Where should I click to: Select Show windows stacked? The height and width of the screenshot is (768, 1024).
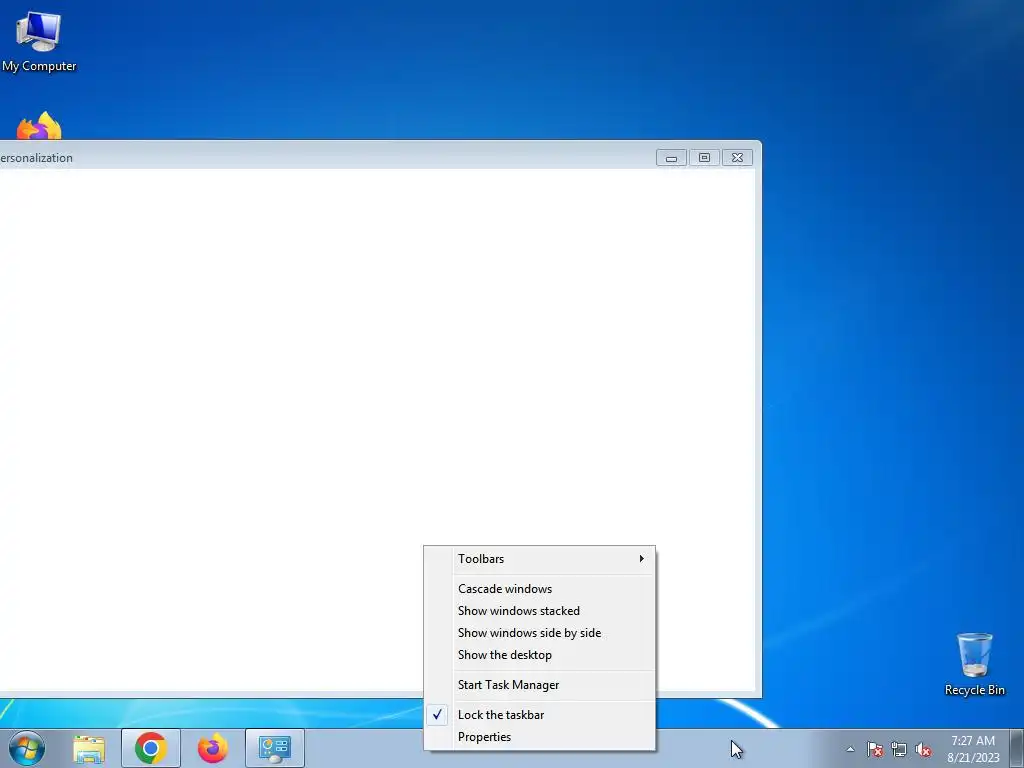[x=539, y=611]
